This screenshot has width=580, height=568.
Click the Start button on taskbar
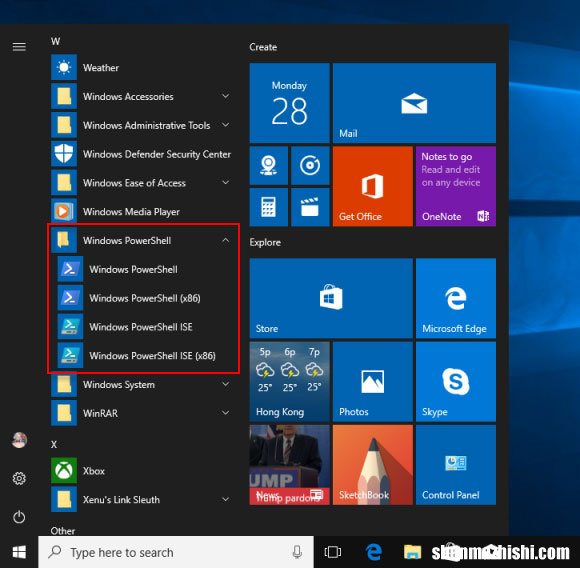point(19,552)
